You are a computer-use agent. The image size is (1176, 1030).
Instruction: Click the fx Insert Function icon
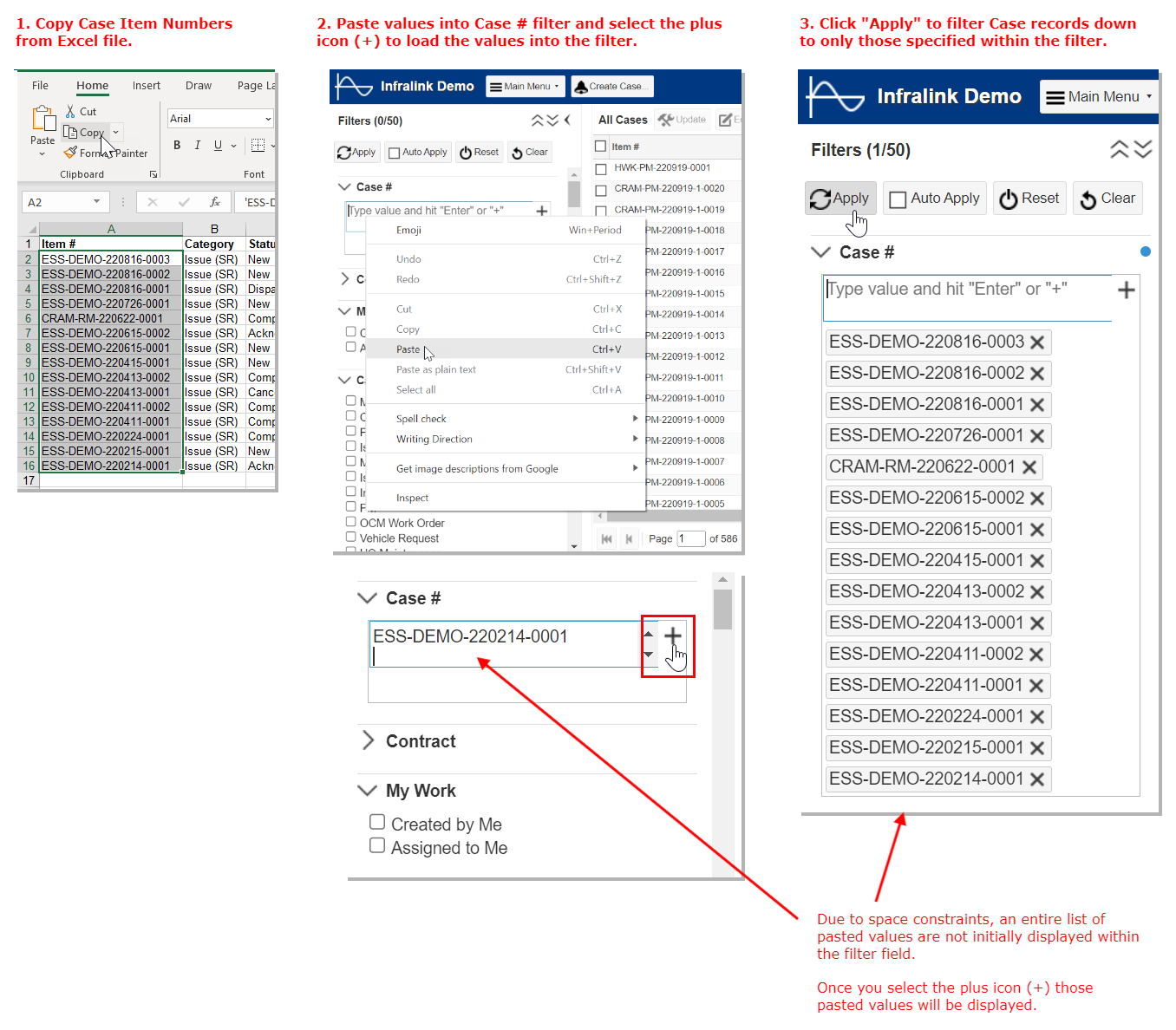point(214,202)
